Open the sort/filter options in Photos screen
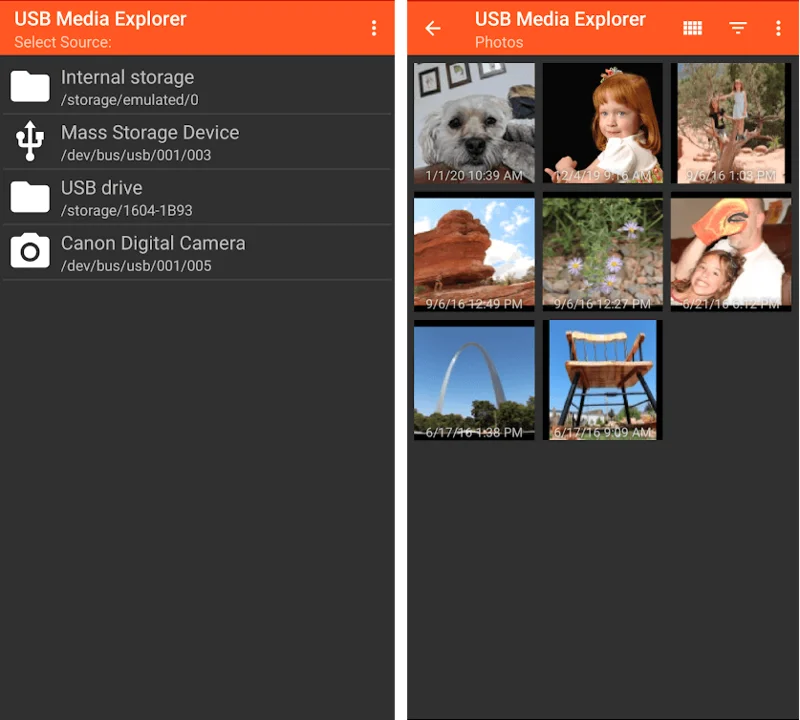 (x=738, y=28)
